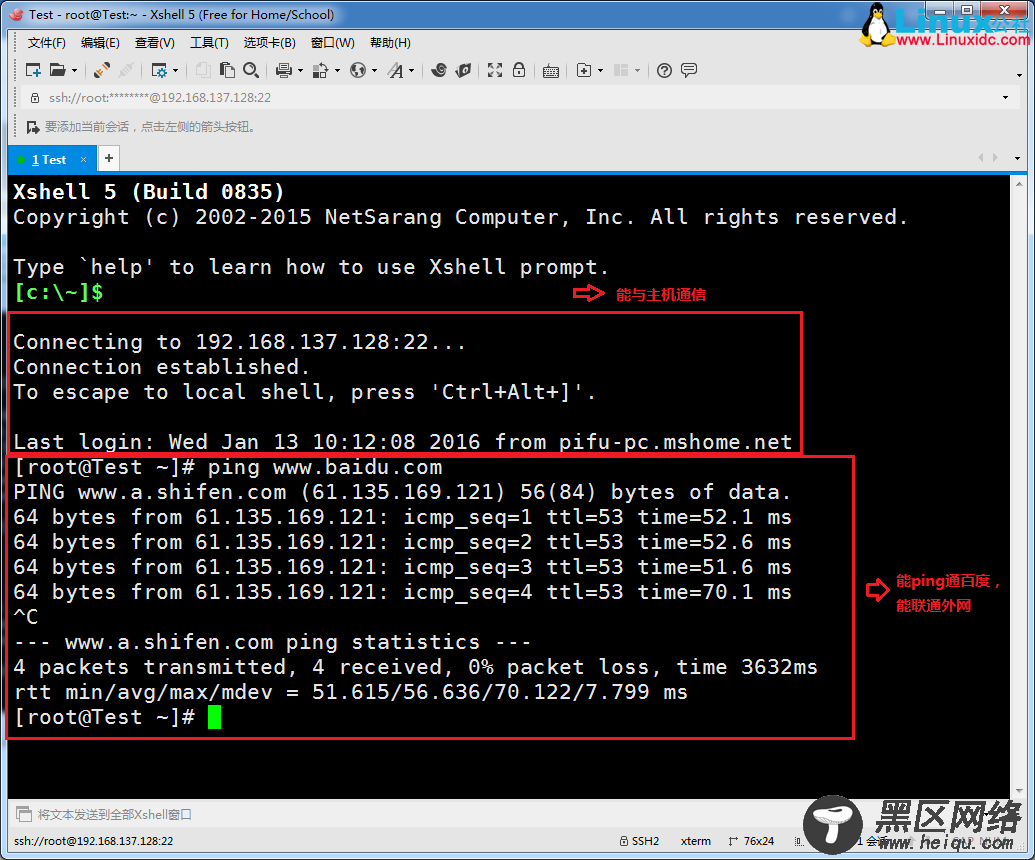Click the Font letter A icon
The height and width of the screenshot is (860, 1035).
[x=395, y=70]
